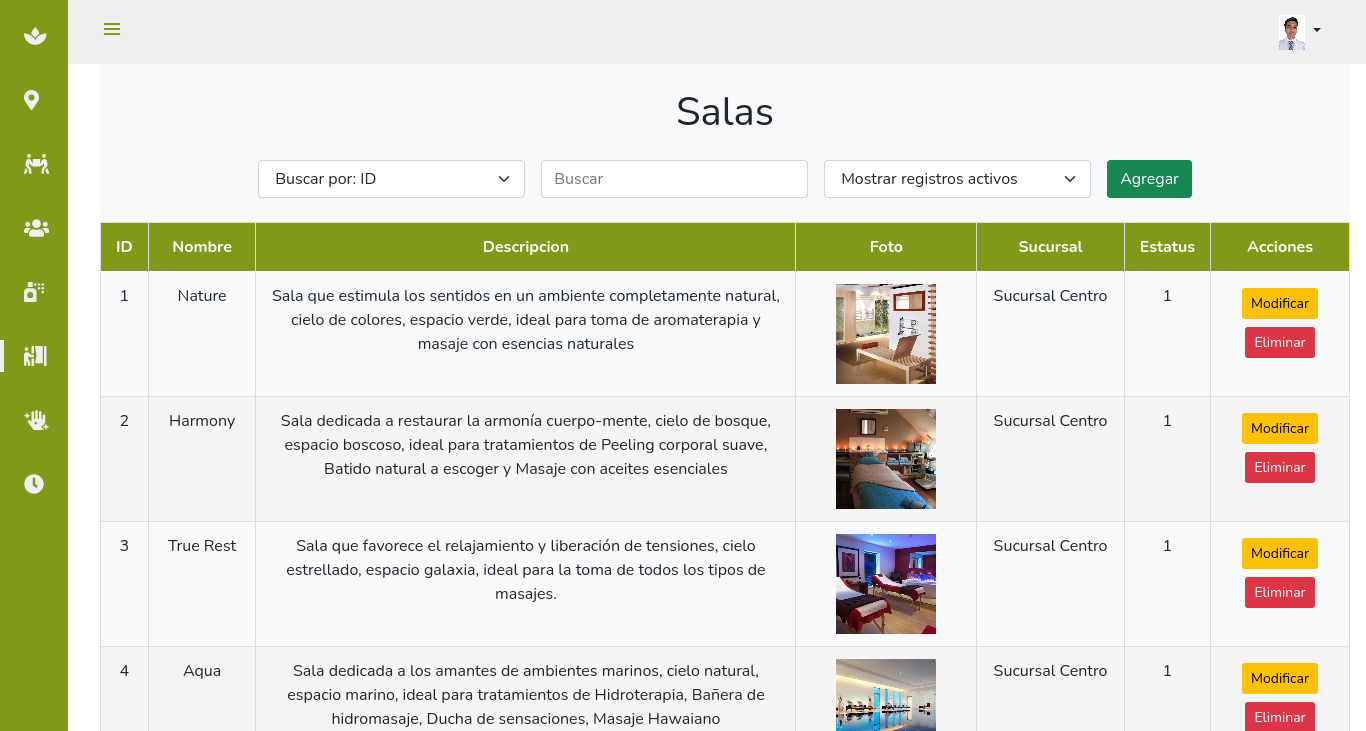This screenshot has height=731, width=1366.
Task: Open the sparkling hand services icon
Action: tap(36, 420)
